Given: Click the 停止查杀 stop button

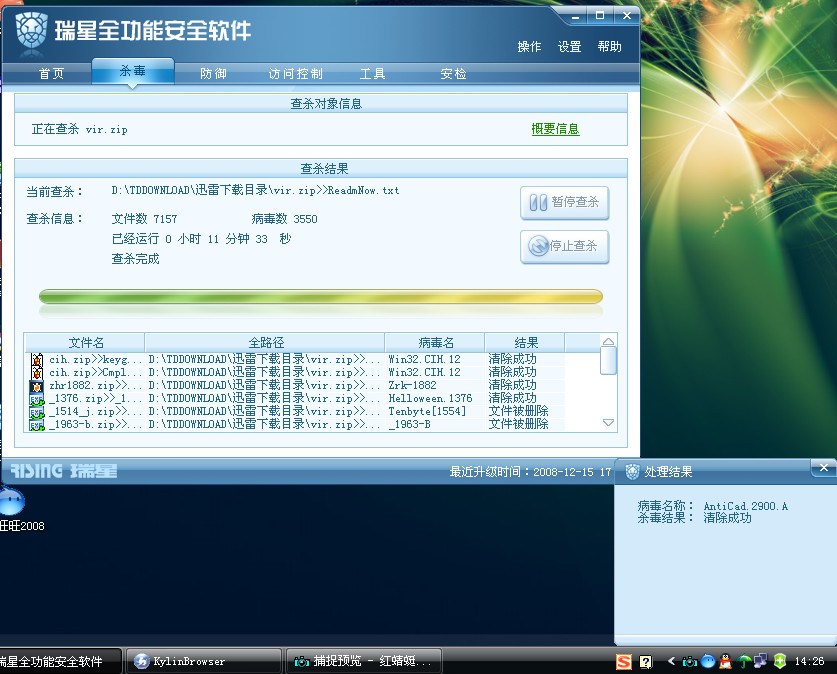Looking at the screenshot, I should pos(564,246).
